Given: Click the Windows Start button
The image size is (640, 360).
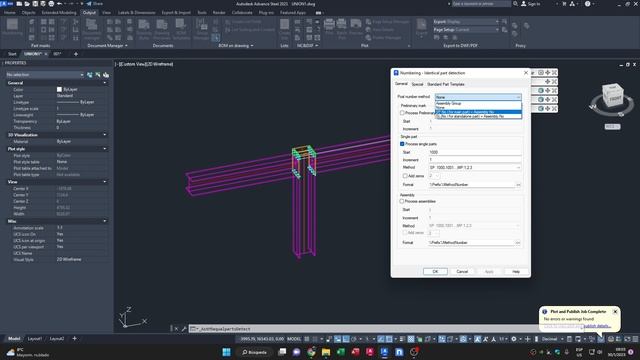Looking at the screenshot, I should (x=227, y=352).
